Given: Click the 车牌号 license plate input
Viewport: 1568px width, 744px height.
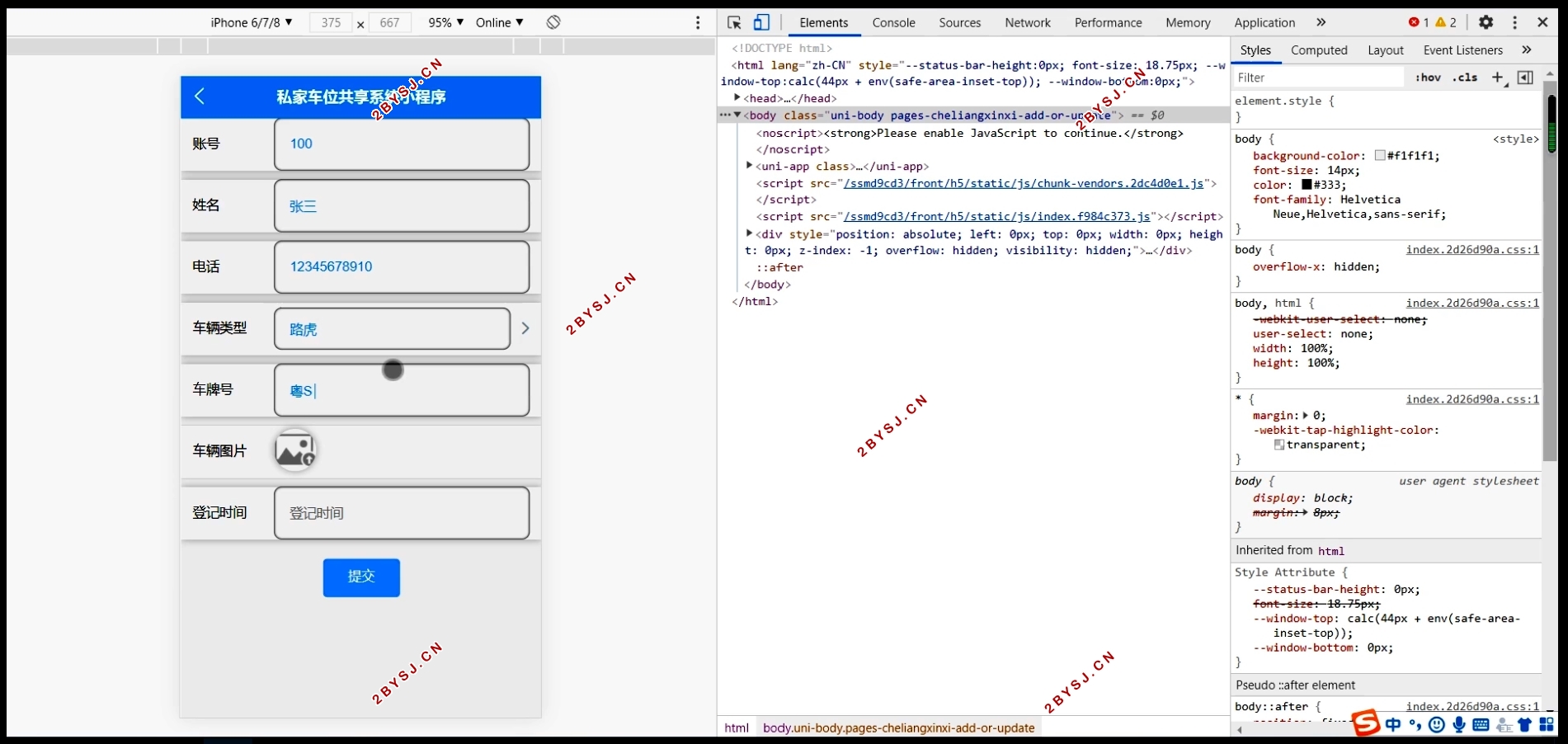Looking at the screenshot, I should click(x=402, y=390).
